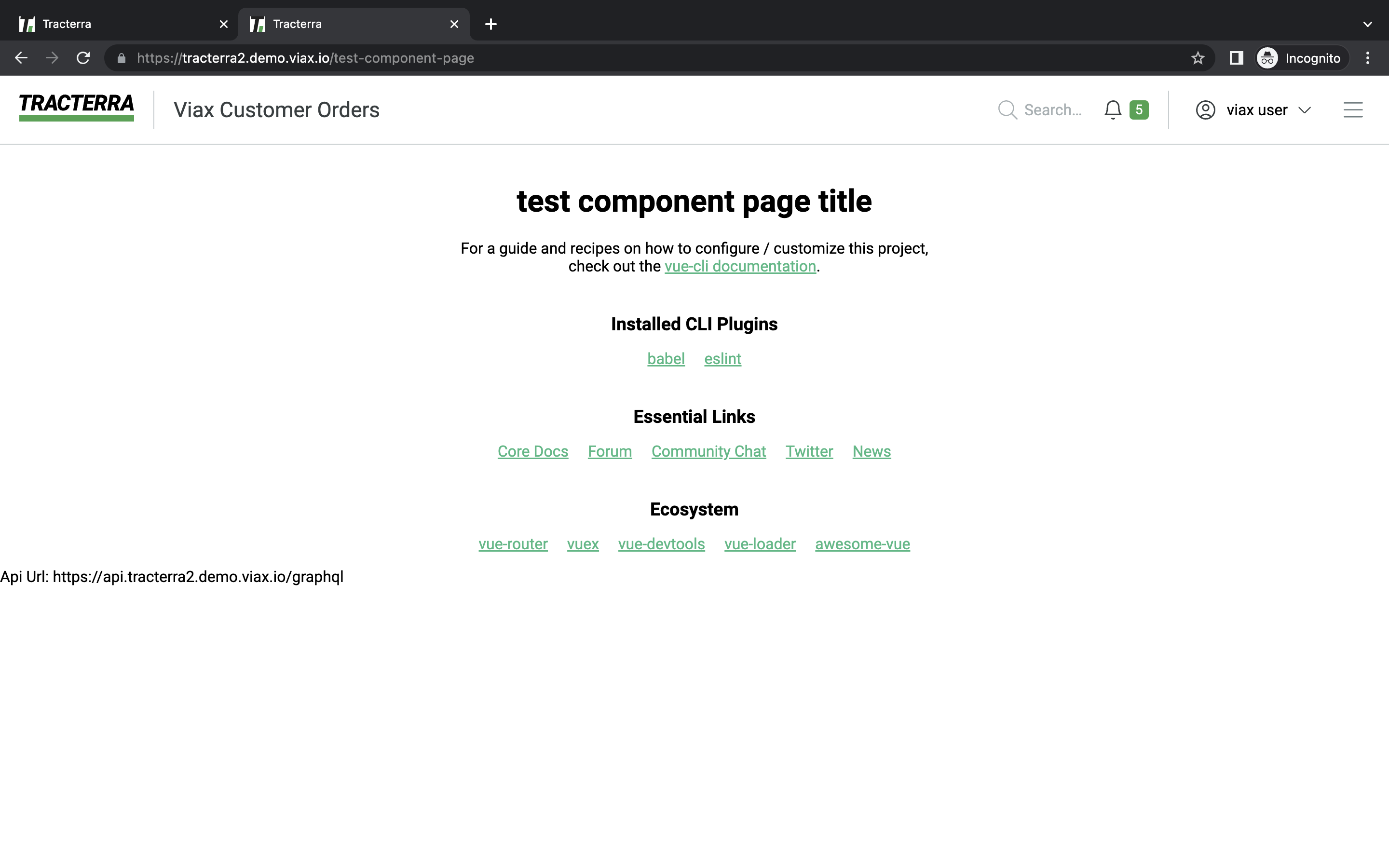Image resolution: width=1389 pixels, height=868 pixels.
Task: Click the lock icon in address bar
Action: (x=121, y=58)
